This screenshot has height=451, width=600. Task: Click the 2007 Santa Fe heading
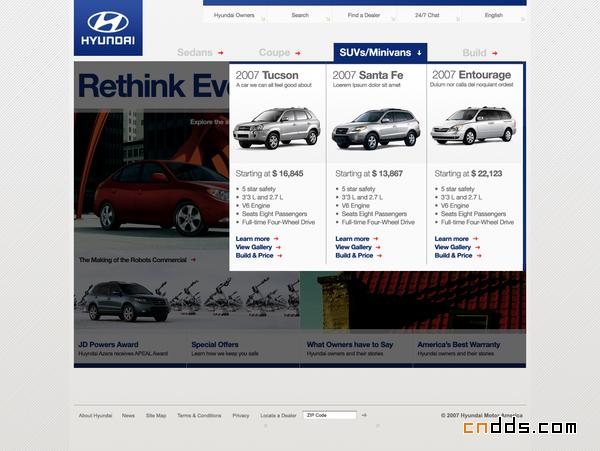(368, 75)
